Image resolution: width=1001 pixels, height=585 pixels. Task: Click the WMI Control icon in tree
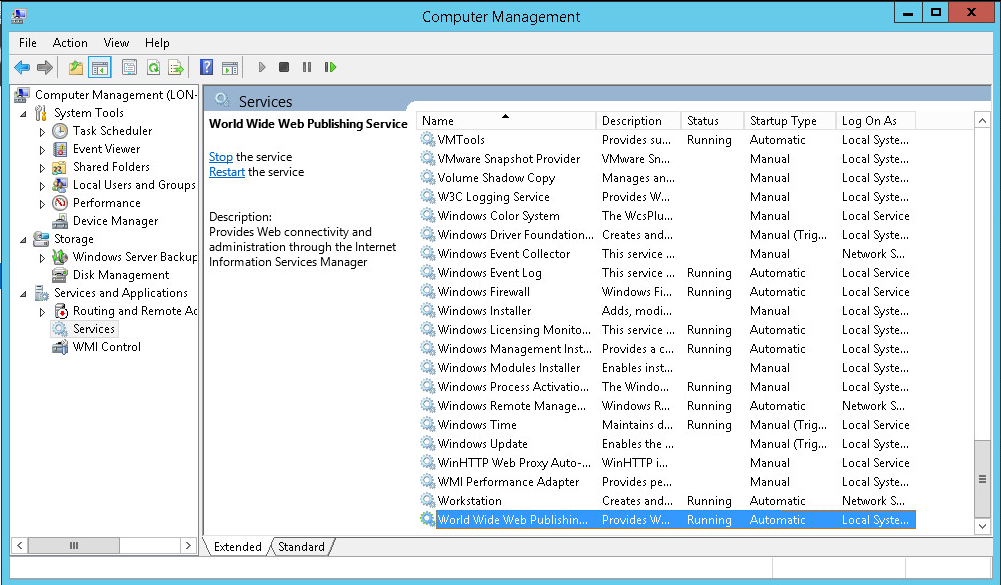60,347
